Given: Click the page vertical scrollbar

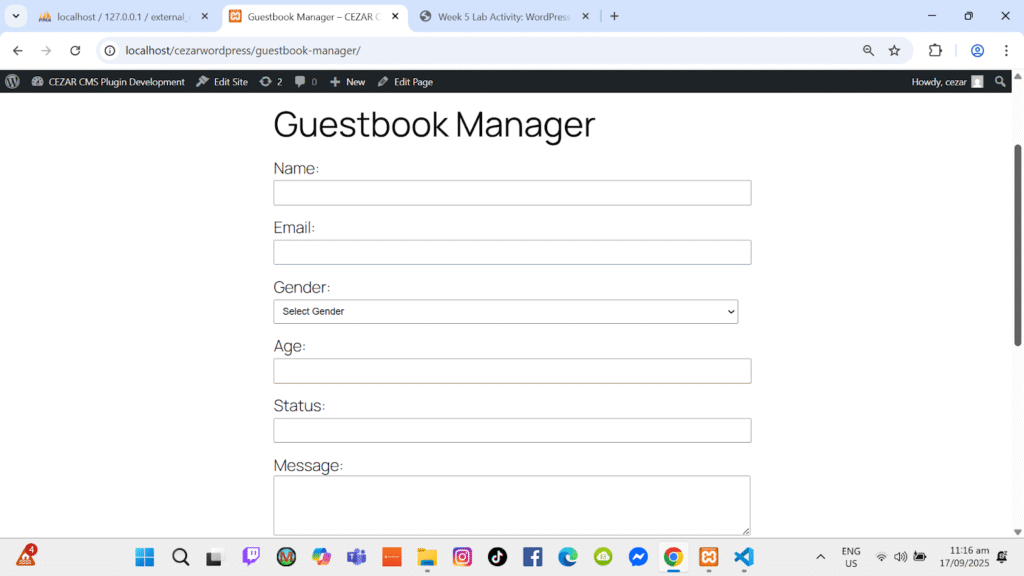Looking at the screenshot, I should coord(1018,245).
